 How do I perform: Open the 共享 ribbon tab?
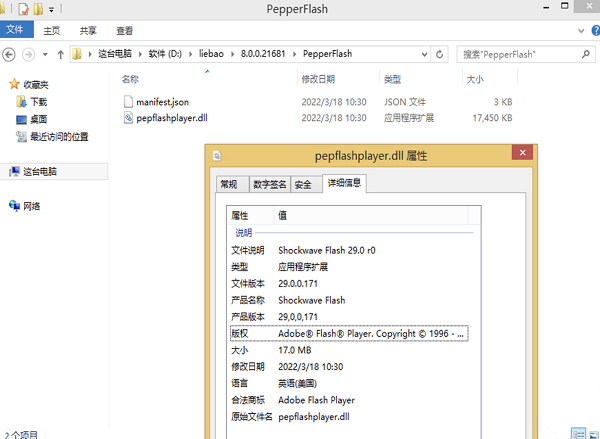click(88, 31)
